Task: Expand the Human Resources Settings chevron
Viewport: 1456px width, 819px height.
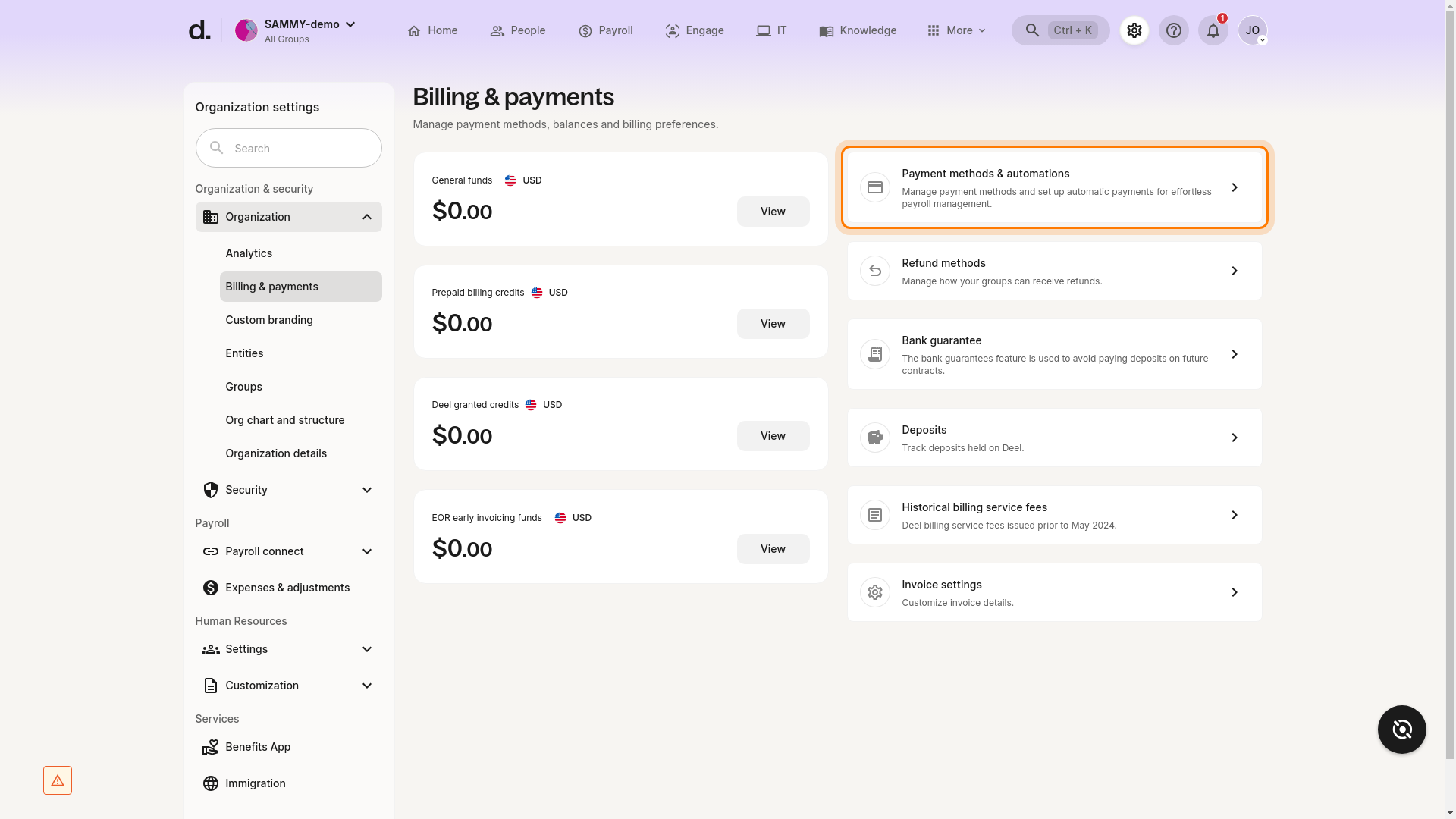Action: [x=367, y=649]
